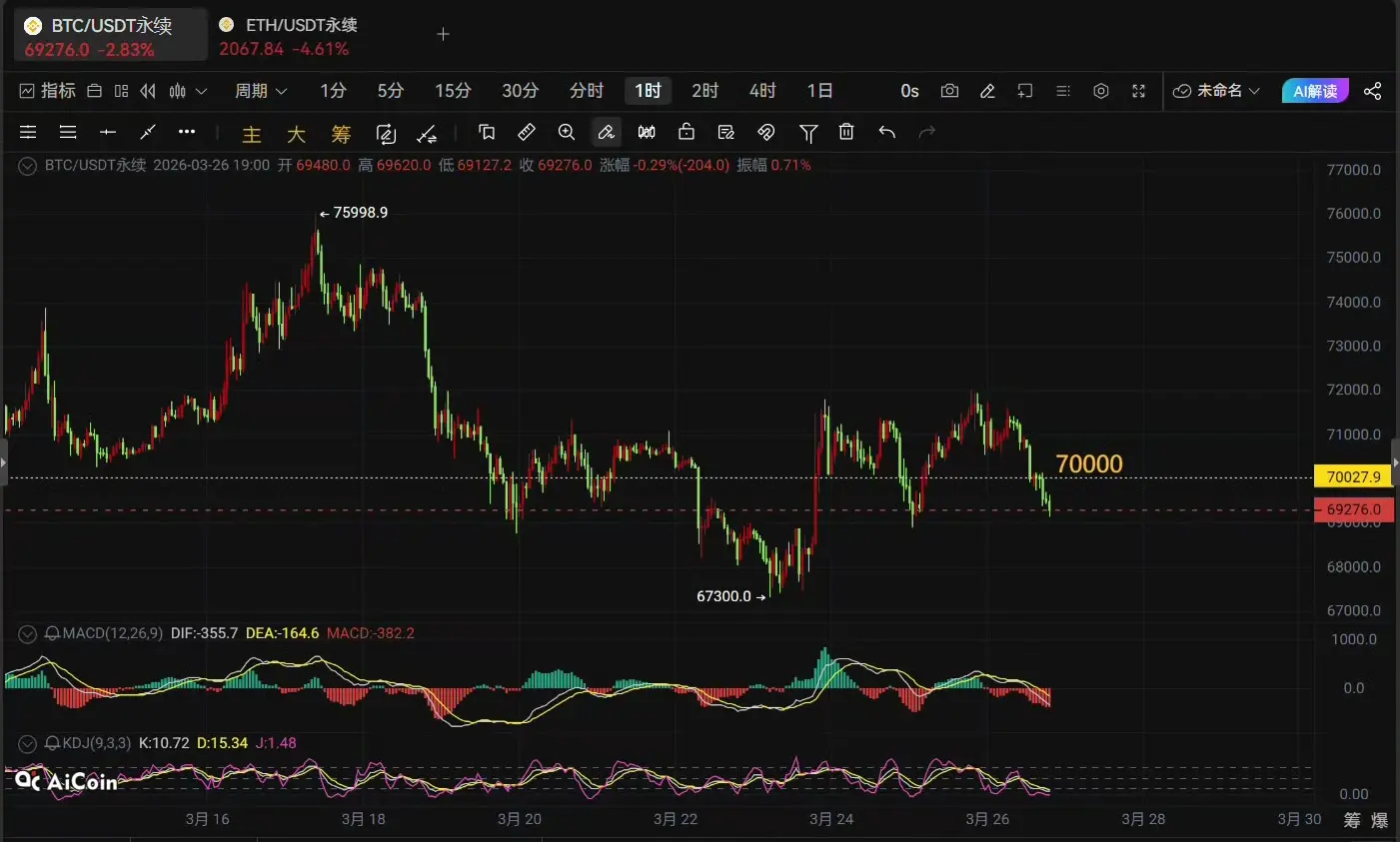Share the chart
1400x842 pixels.
coord(1373,91)
